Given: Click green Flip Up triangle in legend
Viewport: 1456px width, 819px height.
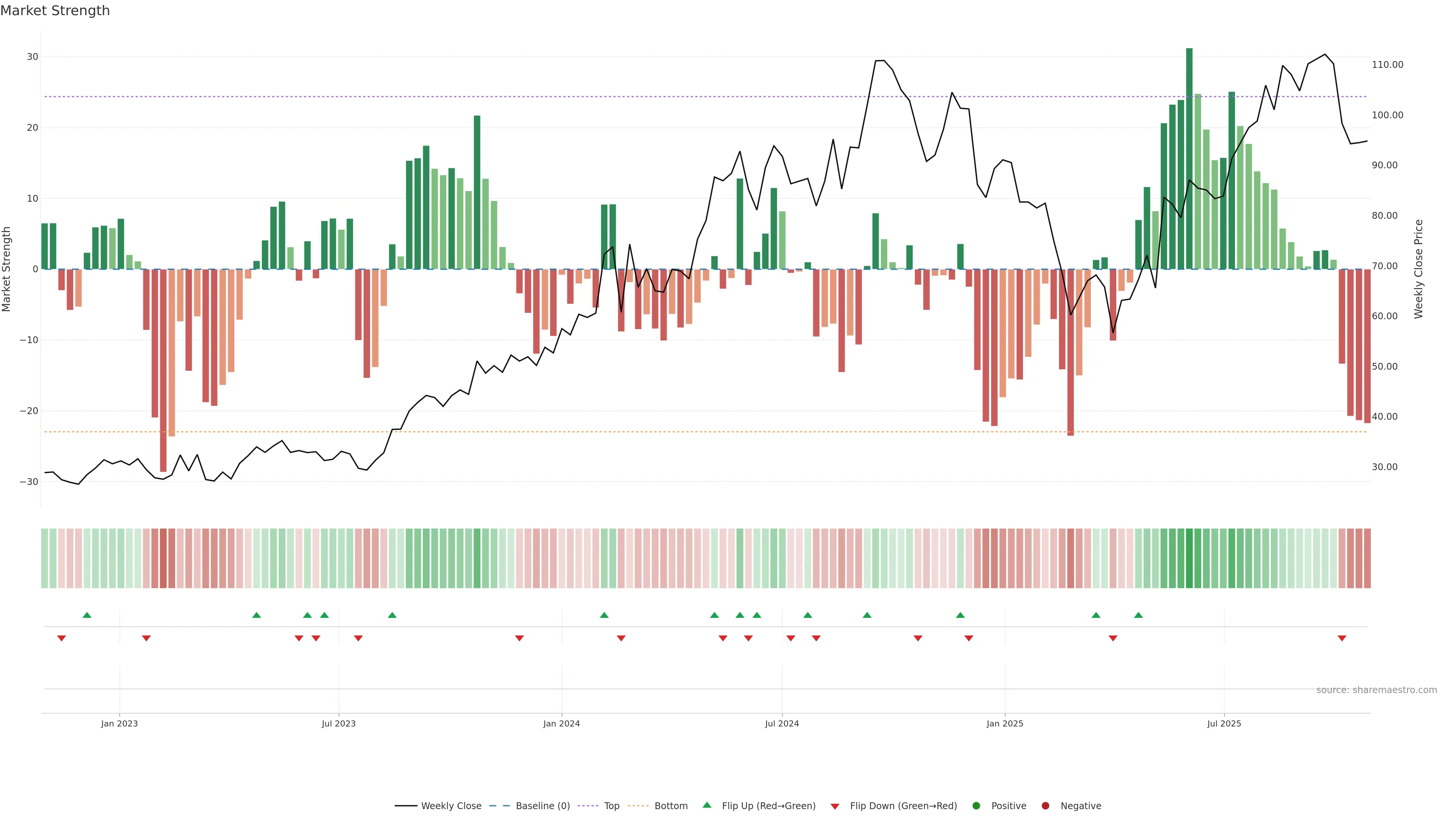Looking at the screenshot, I should (706, 805).
